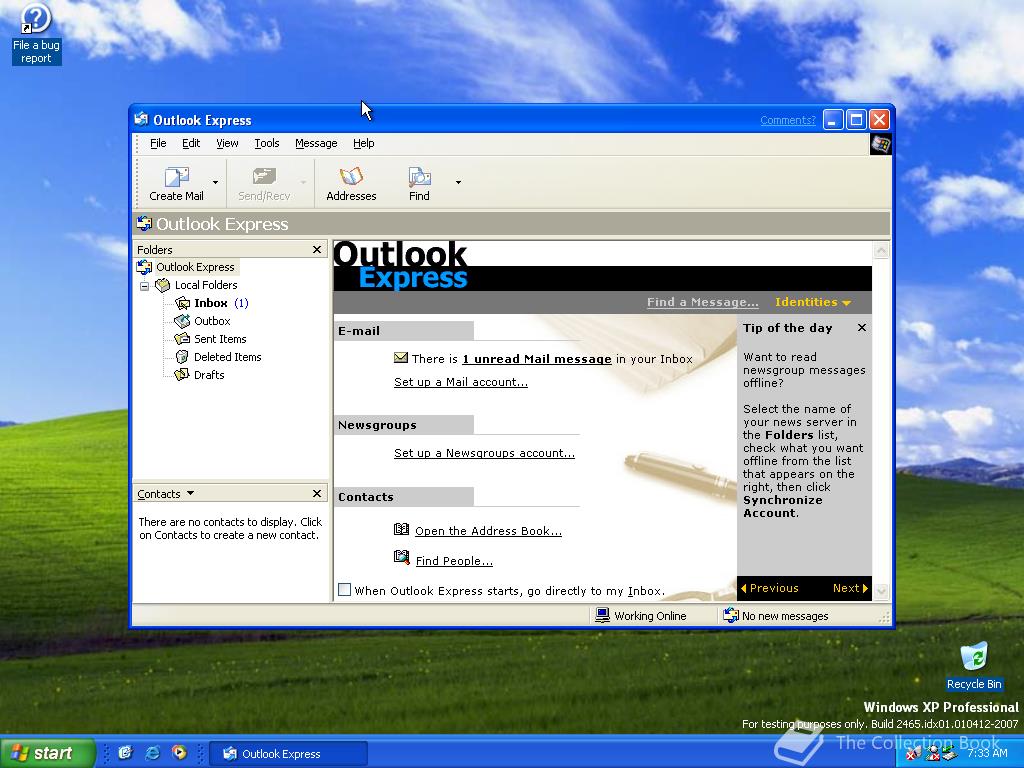Image resolution: width=1024 pixels, height=768 pixels.
Task: Click Set up a Newsgroups account link
Action: [x=484, y=453]
